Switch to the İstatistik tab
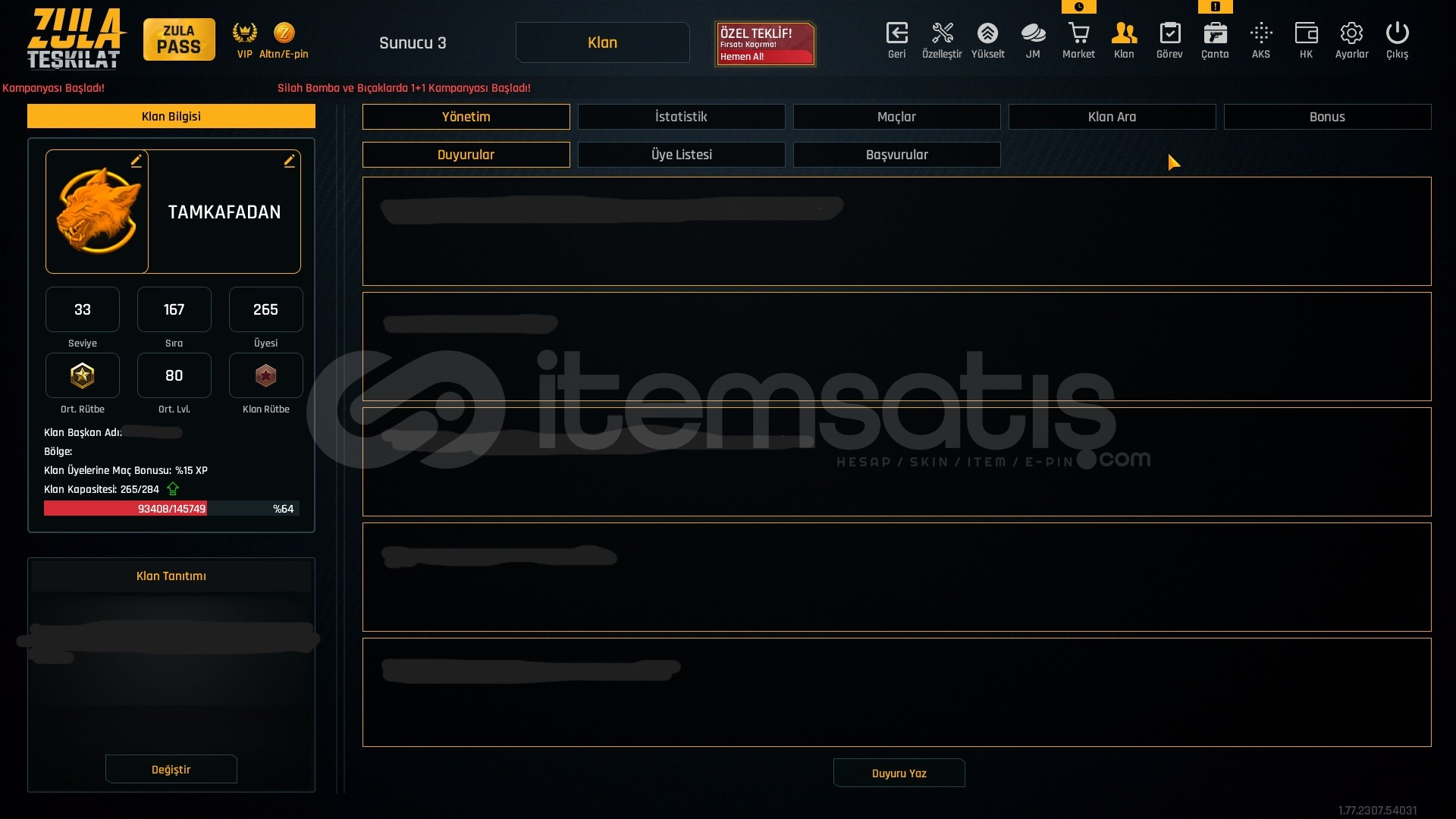Image resolution: width=1456 pixels, height=819 pixels. coord(682,117)
